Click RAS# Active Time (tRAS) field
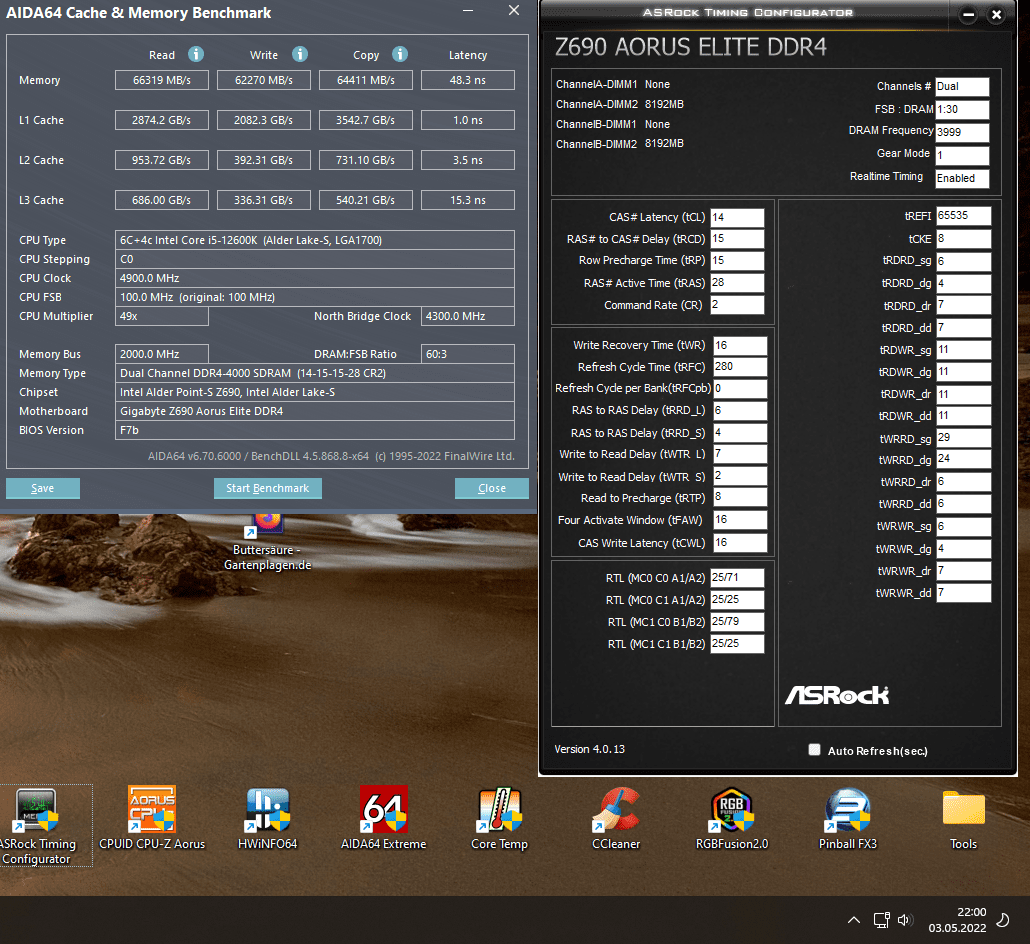Image resolution: width=1030 pixels, height=944 pixels. click(x=737, y=283)
